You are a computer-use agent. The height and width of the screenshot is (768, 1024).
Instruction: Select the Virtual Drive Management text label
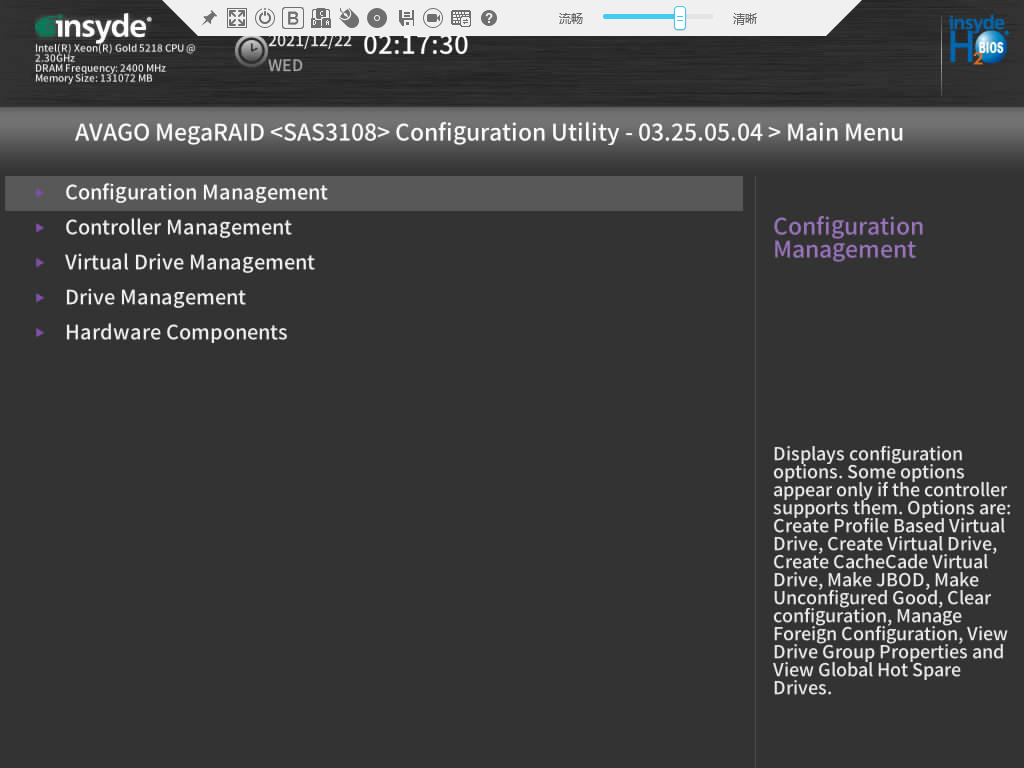(190, 263)
